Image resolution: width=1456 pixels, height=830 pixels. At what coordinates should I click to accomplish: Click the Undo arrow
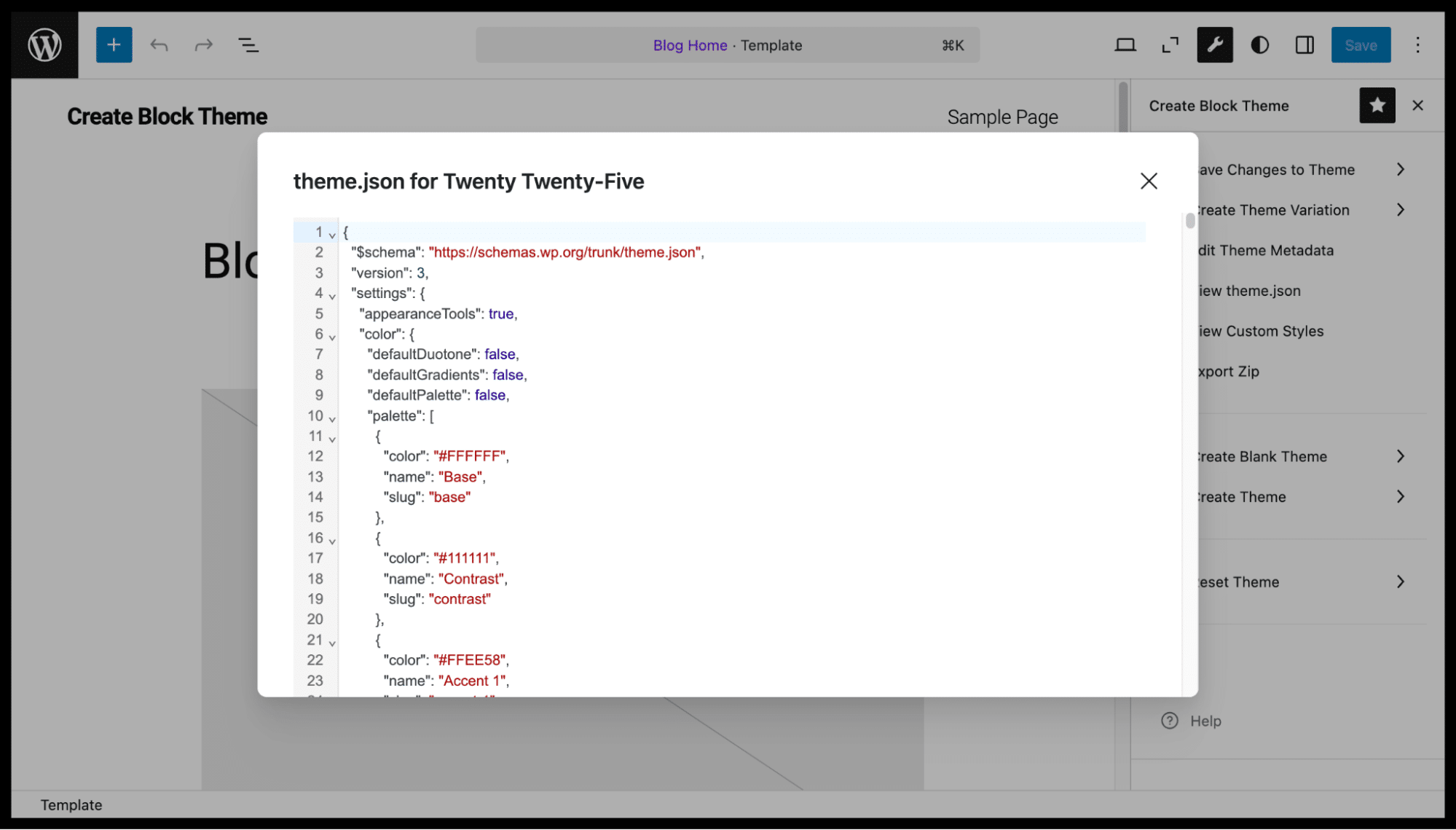(x=159, y=44)
